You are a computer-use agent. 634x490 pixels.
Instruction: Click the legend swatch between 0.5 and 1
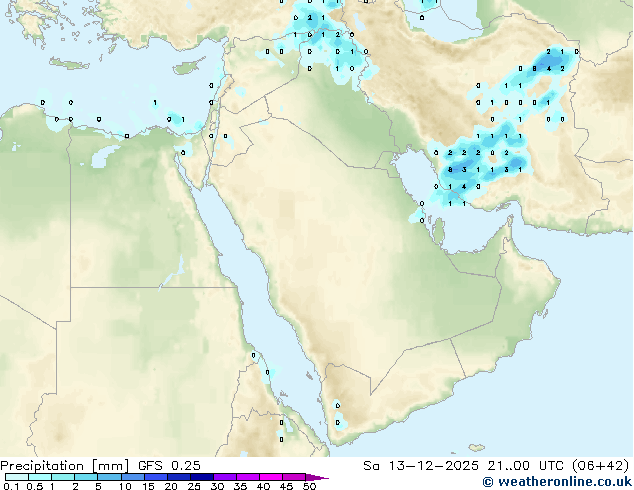[x=40, y=477]
